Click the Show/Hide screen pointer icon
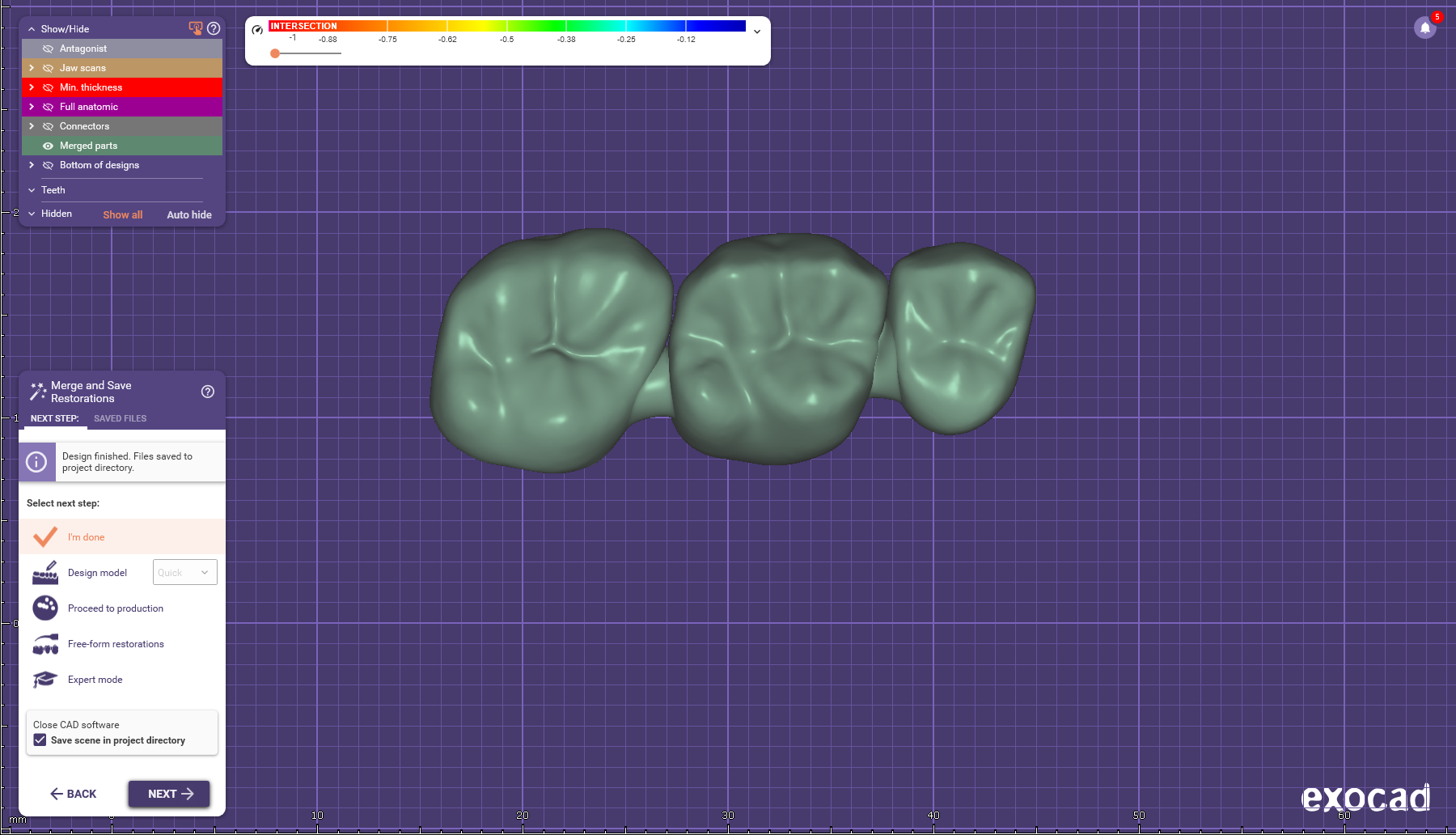The height and width of the screenshot is (835, 1456). pos(196,28)
